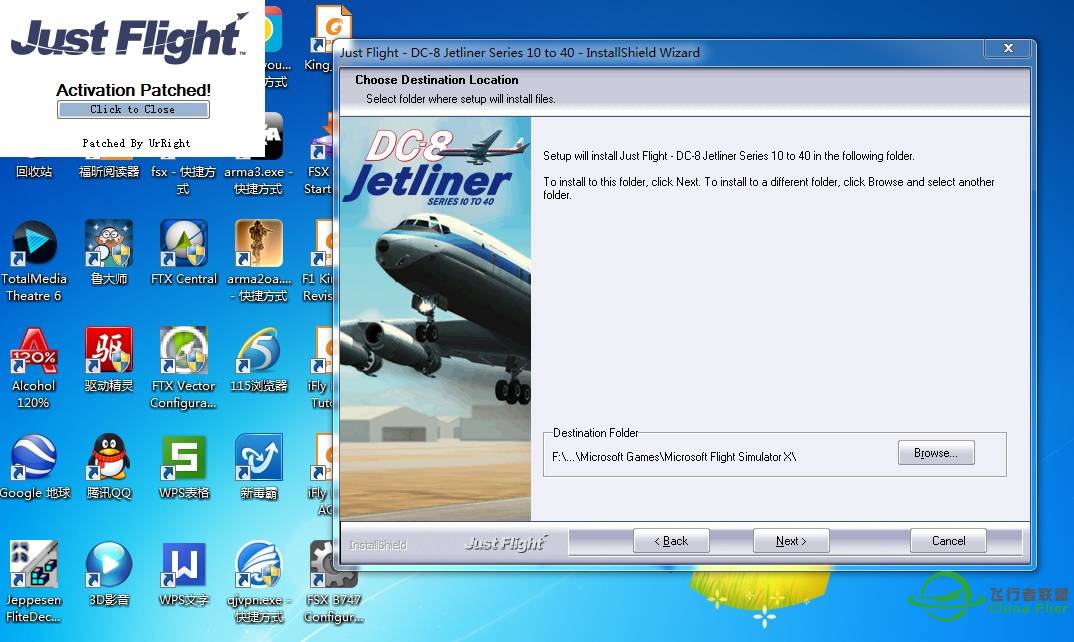Image resolution: width=1074 pixels, height=642 pixels.
Task: Open 驱动精灵 desktop shortcut
Action: [108, 360]
